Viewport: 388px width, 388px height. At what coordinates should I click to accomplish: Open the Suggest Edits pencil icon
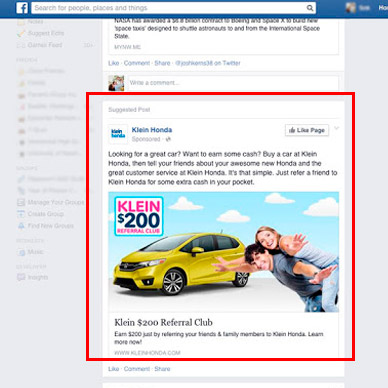tap(21, 33)
